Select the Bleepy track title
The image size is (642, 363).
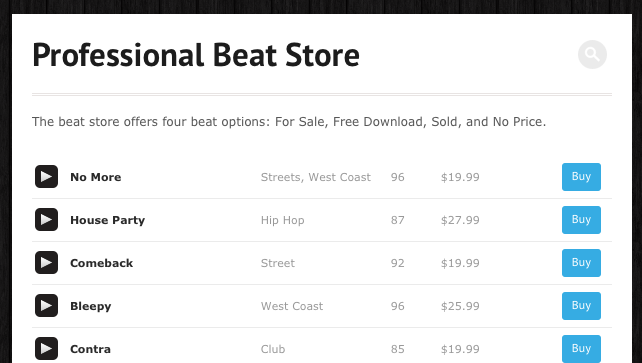coord(90,307)
